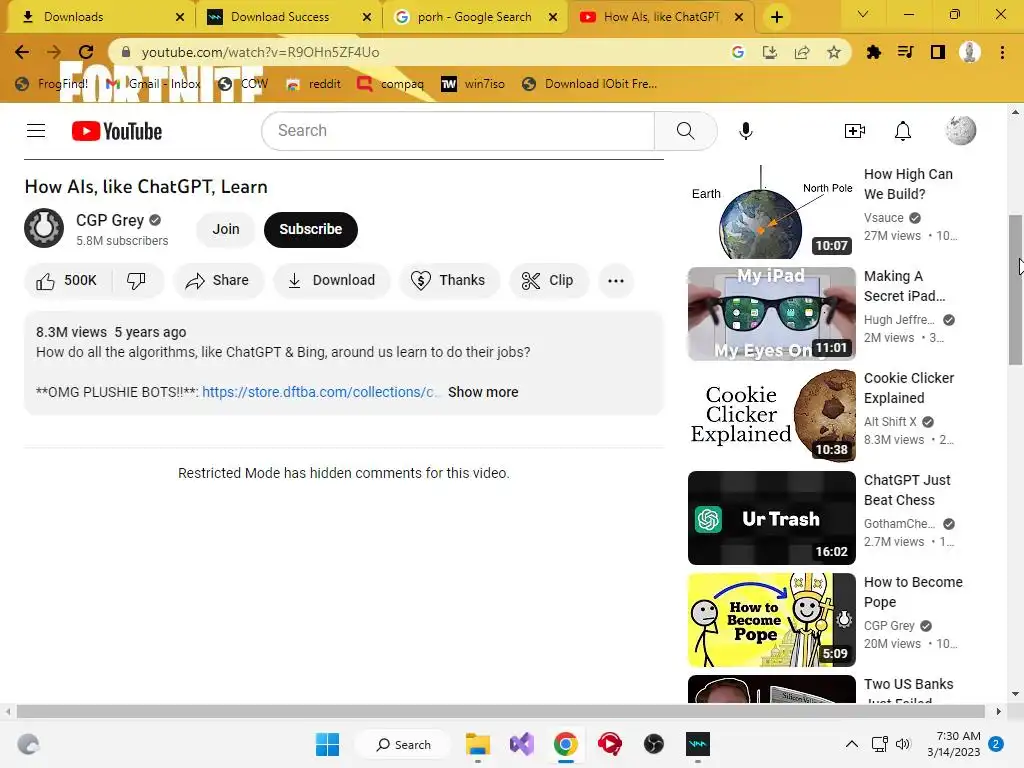Open the store.dftba.com link
Image resolution: width=1024 pixels, height=768 pixels.
(321, 392)
